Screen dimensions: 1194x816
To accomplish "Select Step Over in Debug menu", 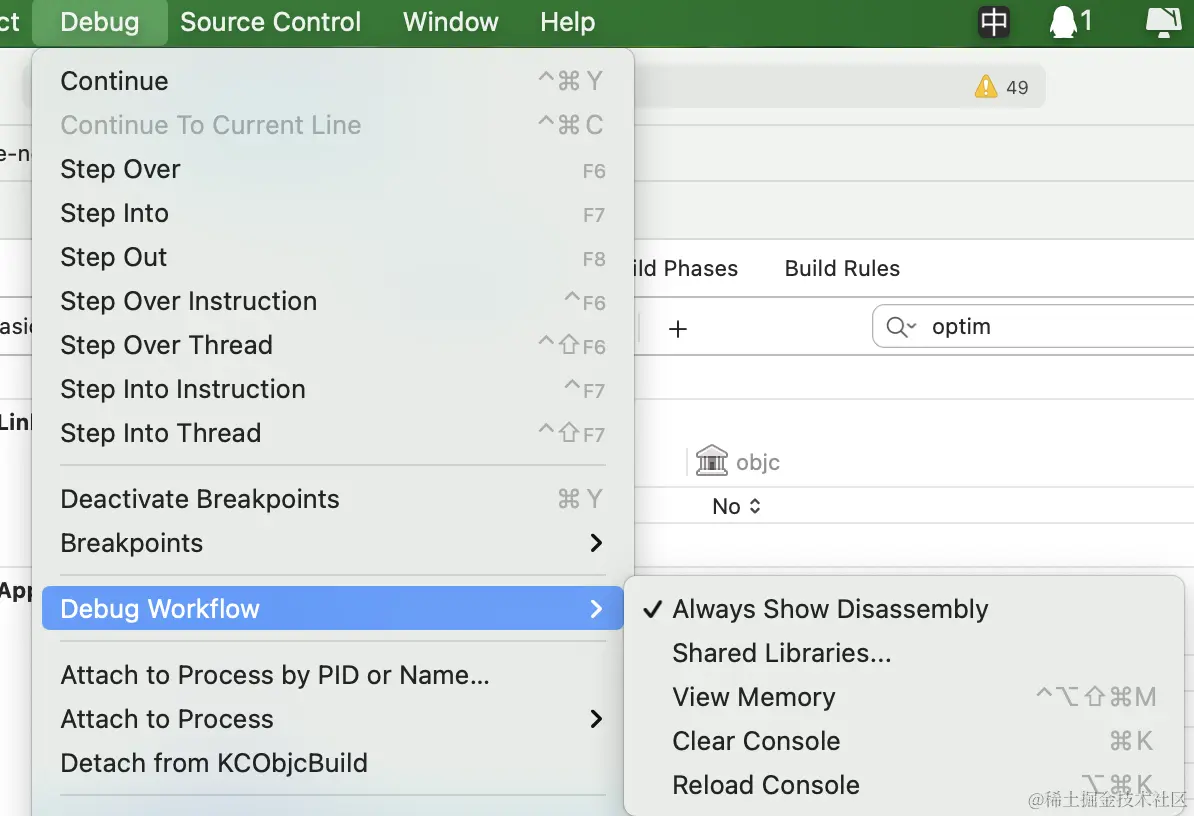I will pyautogui.click(x=120, y=169).
